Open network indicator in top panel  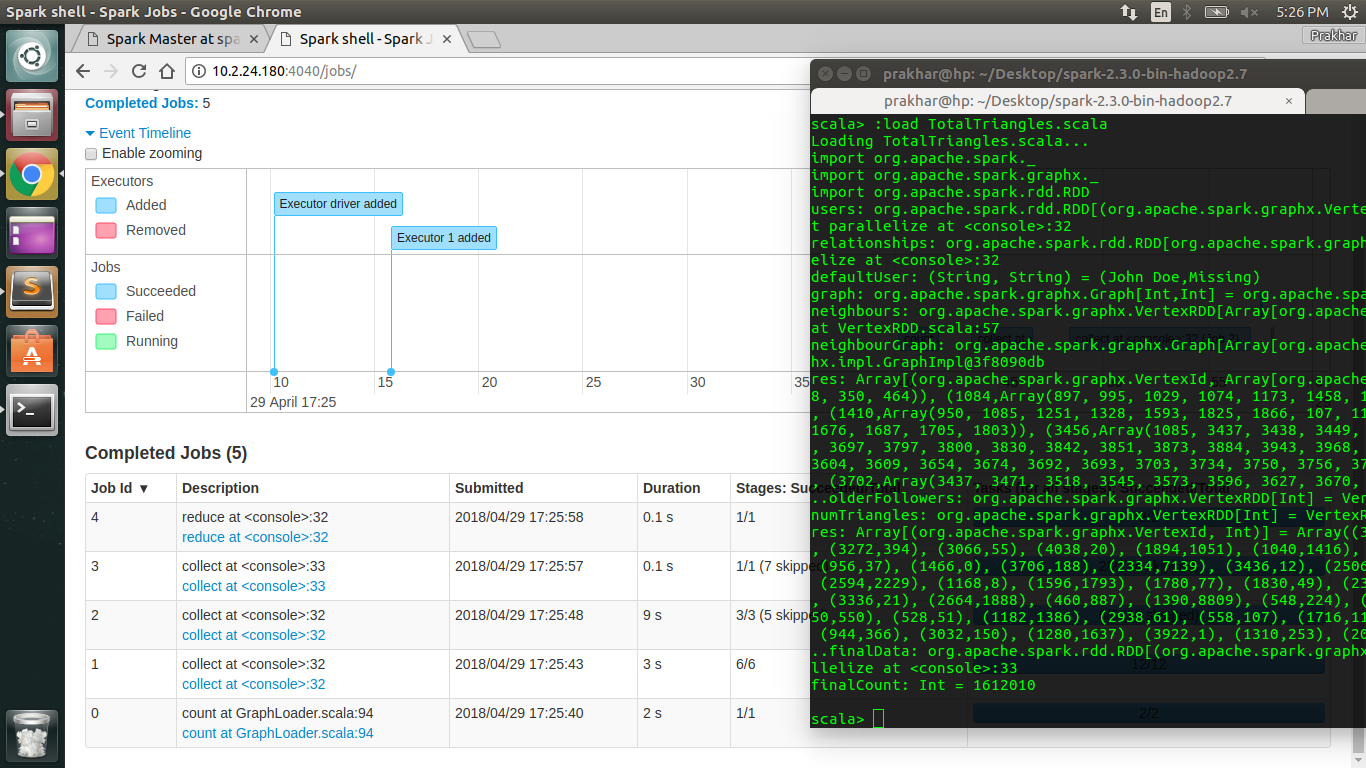coord(1129,12)
